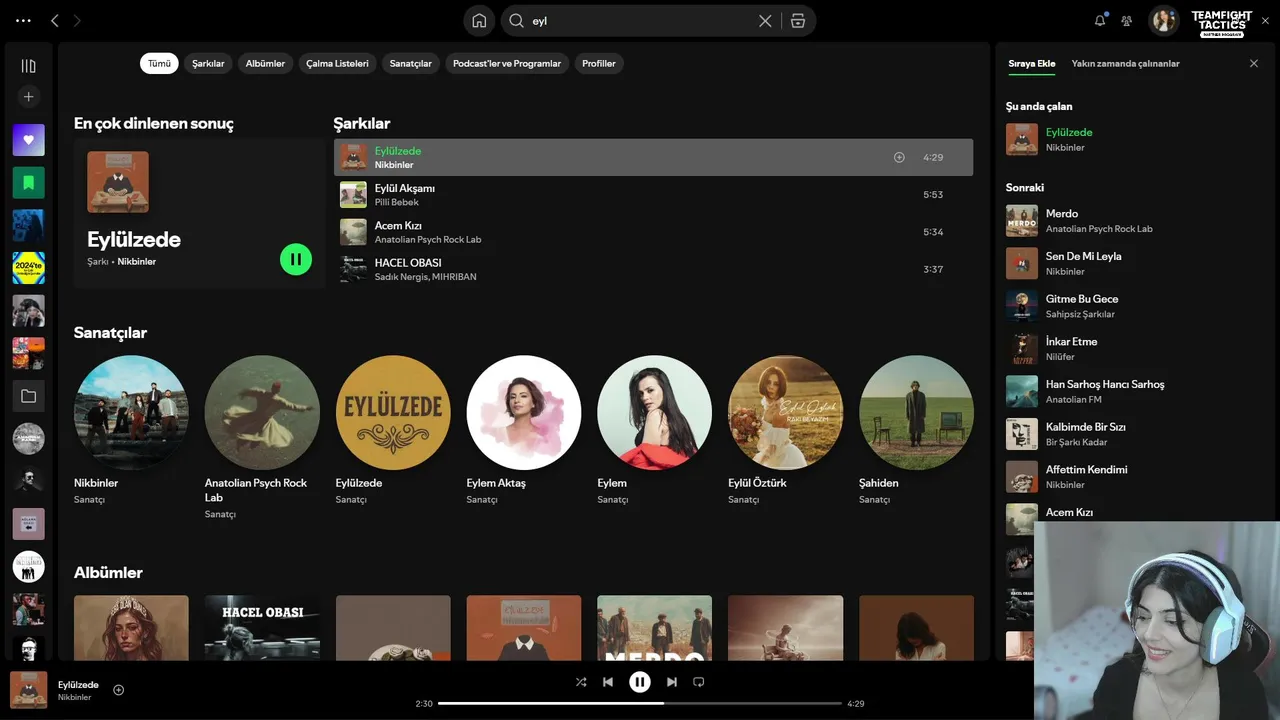Add Eylülzede row to liked songs
1280x720 pixels.
coord(899,157)
